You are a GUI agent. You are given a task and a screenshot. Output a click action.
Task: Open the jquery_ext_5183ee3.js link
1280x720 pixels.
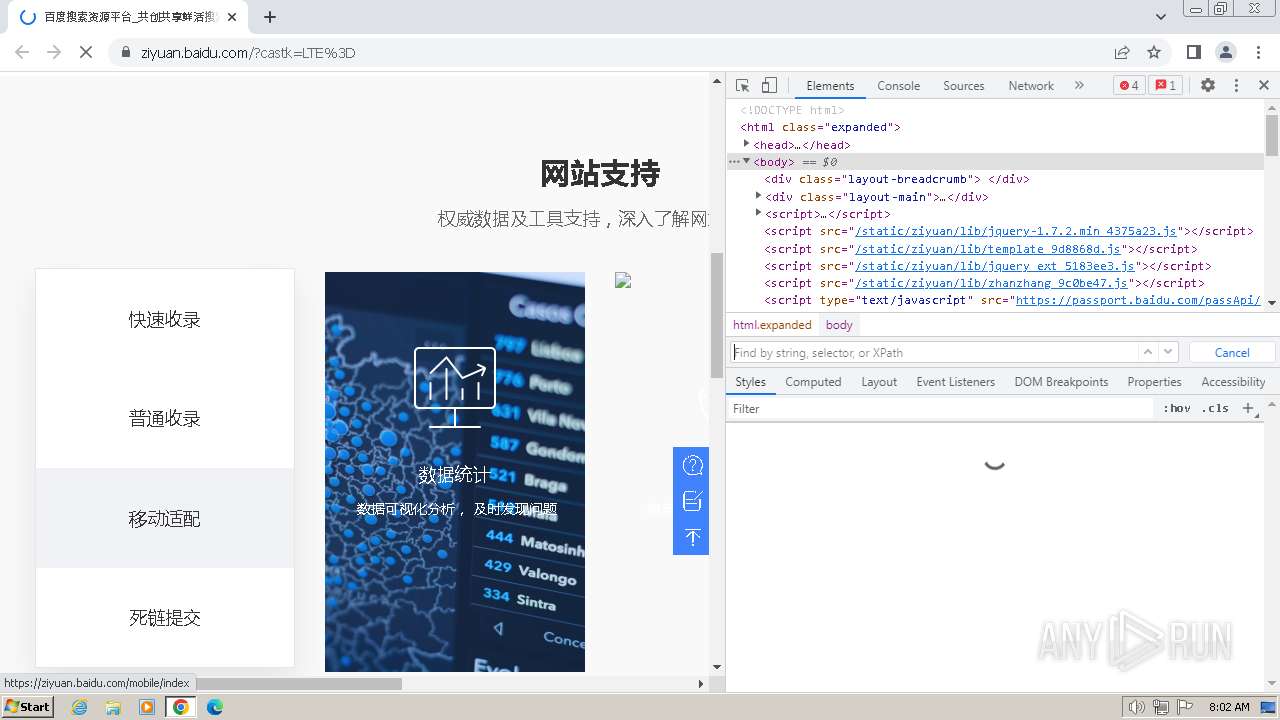994,266
